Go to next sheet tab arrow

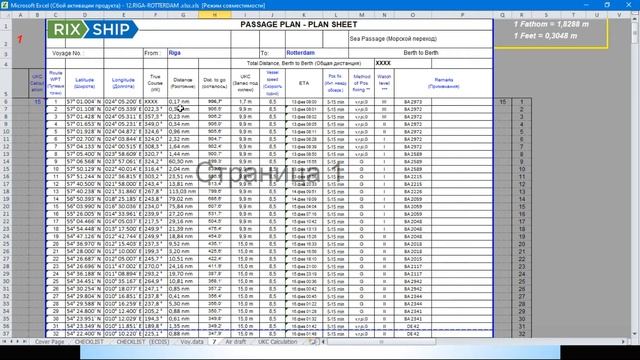(18, 341)
